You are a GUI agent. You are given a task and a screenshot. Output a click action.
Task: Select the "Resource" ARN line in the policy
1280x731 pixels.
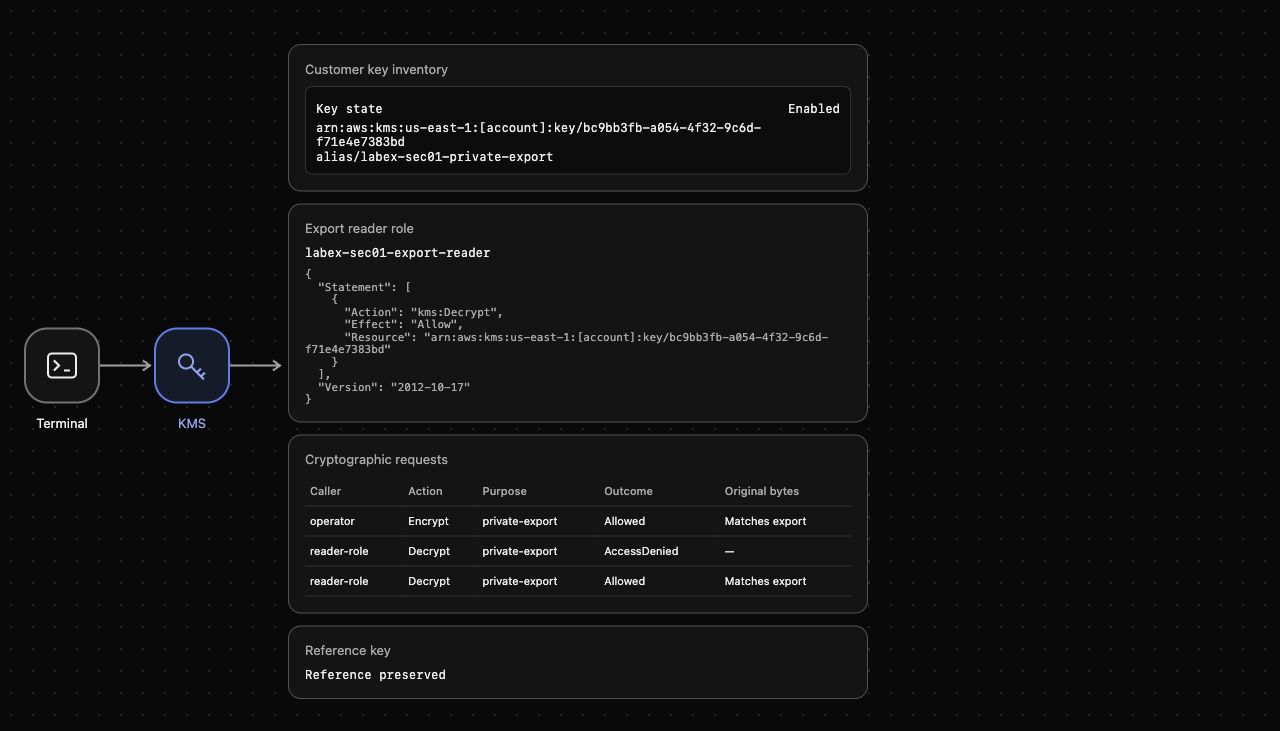(x=567, y=343)
